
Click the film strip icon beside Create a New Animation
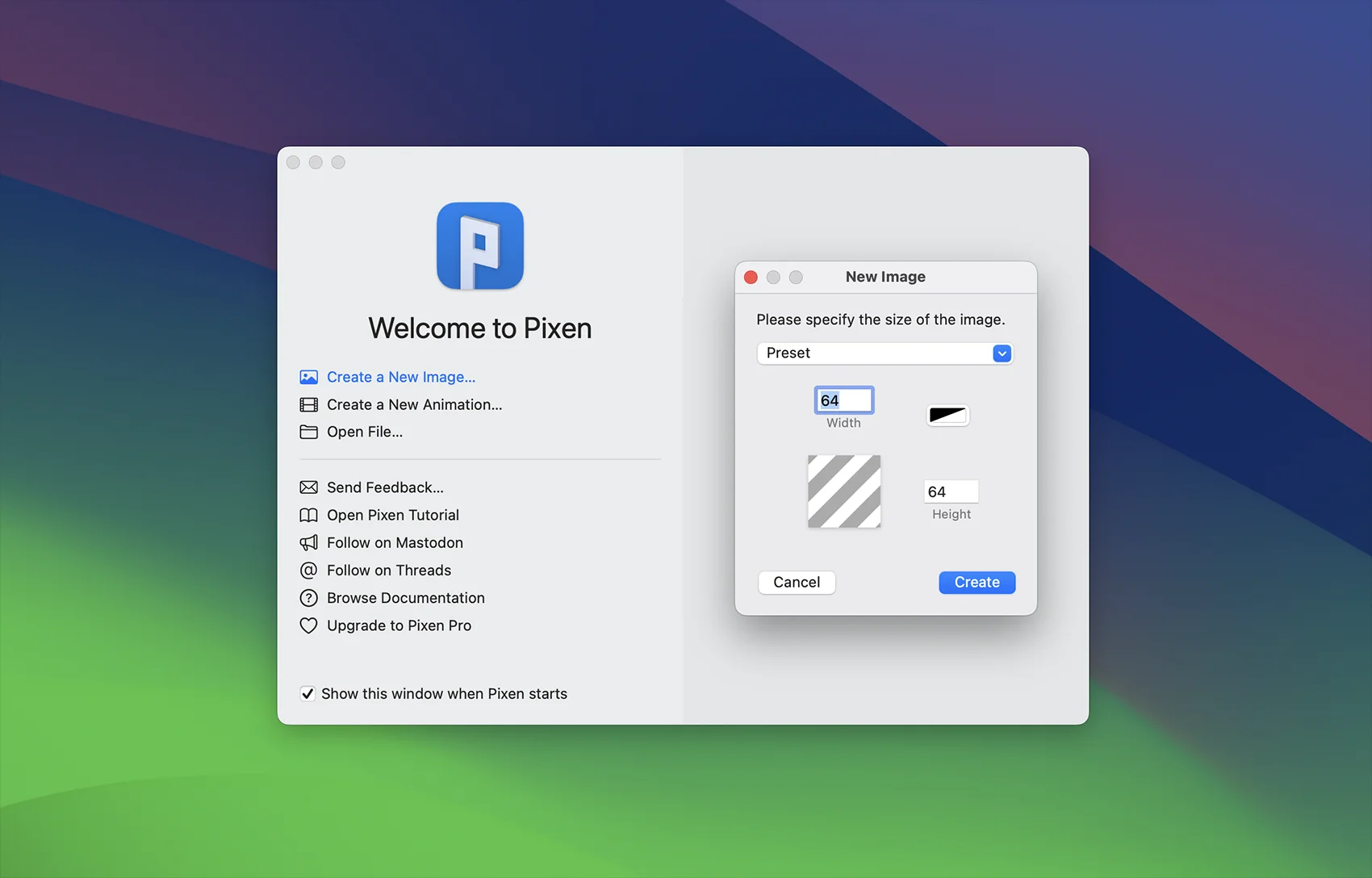point(308,404)
